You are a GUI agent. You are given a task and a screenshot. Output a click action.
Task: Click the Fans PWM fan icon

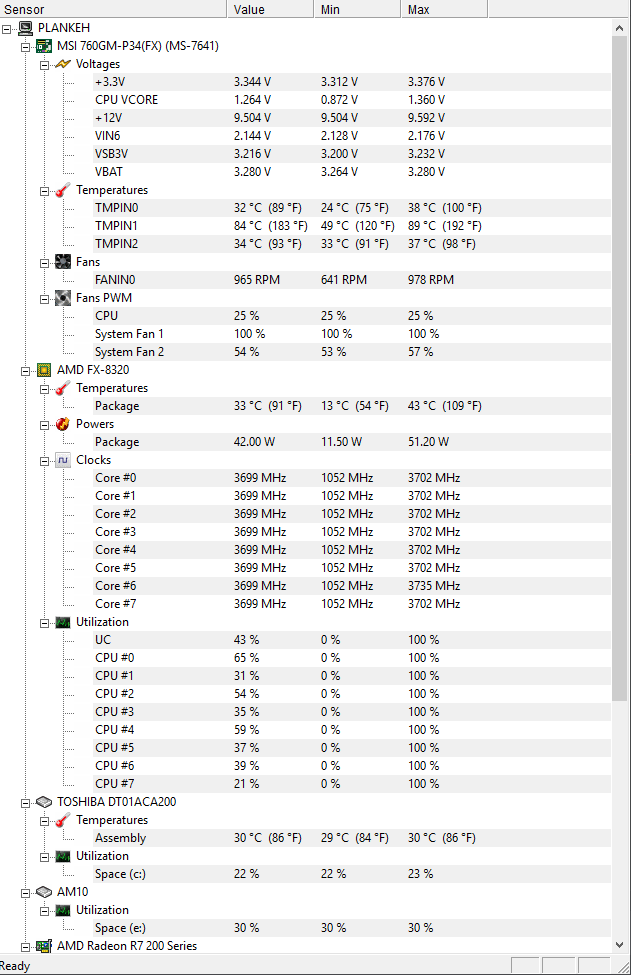tap(63, 298)
